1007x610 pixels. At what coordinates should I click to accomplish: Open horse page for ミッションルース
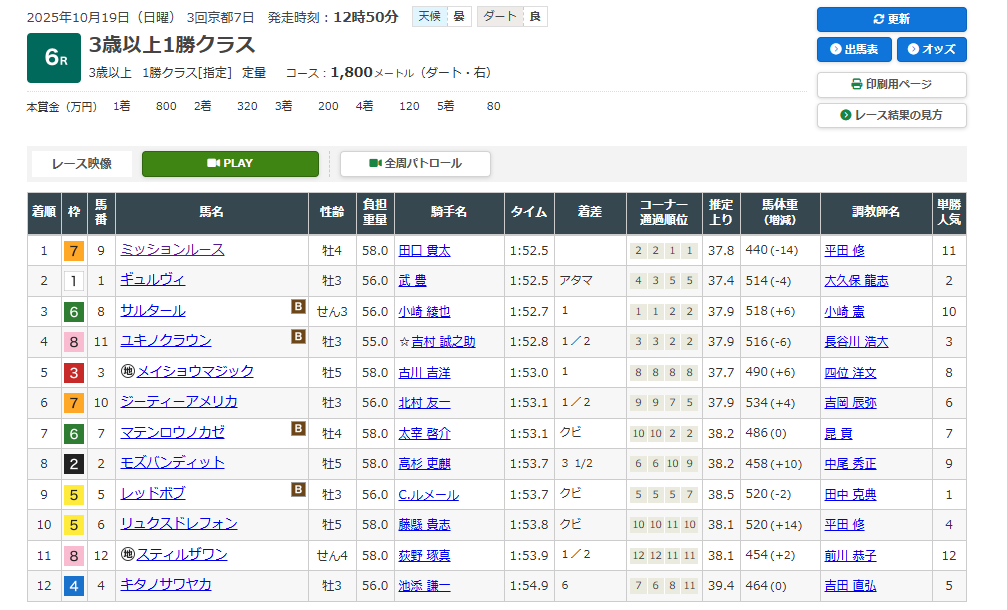point(172,250)
